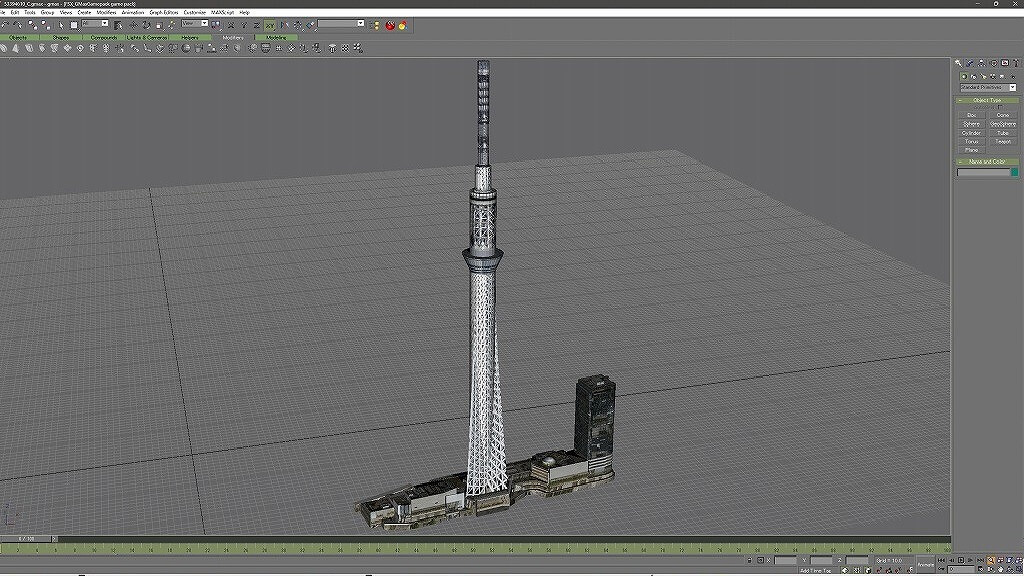Click the Mirror Selected Objects icon
The width and height of the screenshot is (1024, 576).
[x=284, y=25]
